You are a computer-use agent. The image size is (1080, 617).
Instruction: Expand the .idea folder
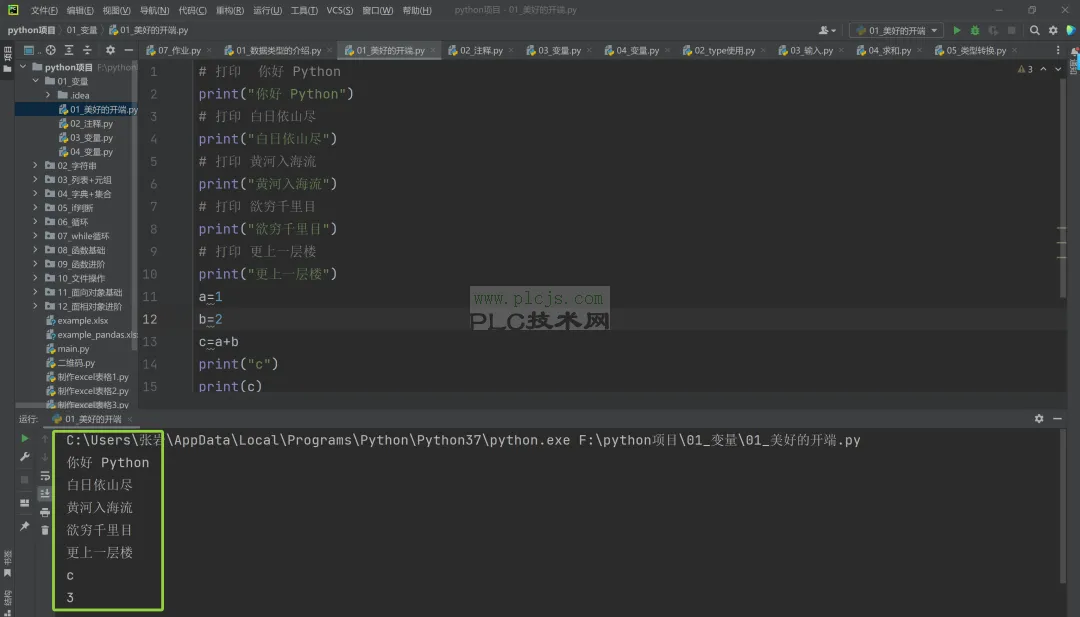(x=48, y=95)
